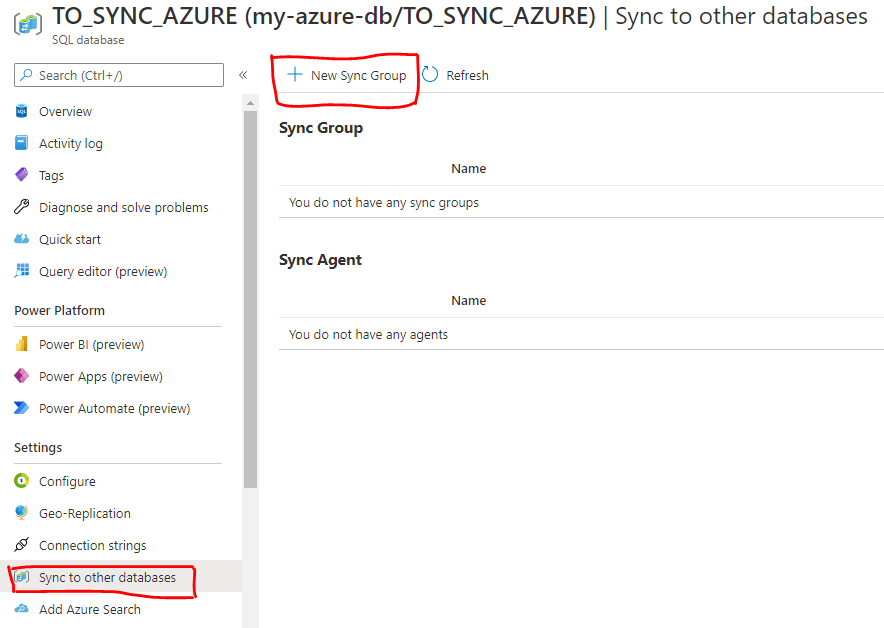Collapse the sidebar with the double chevron
The image size is (884, 628).
tap(243, 75)
